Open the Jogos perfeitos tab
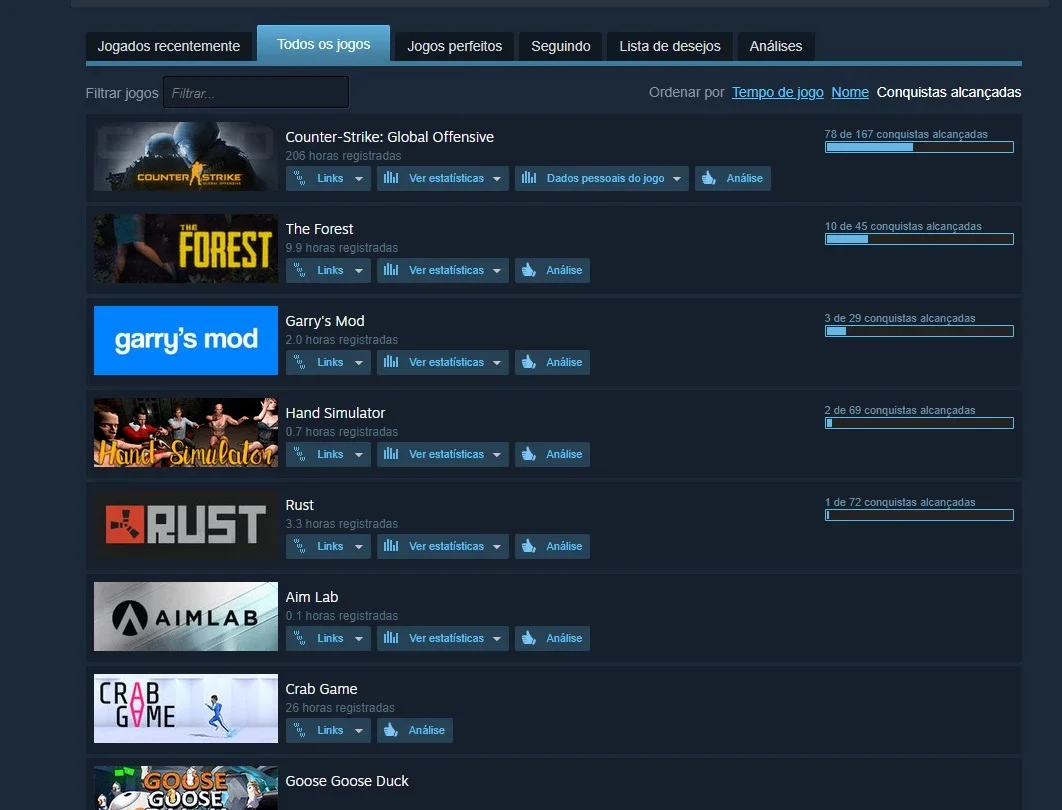1062x810 pixels. click(454, 46)
